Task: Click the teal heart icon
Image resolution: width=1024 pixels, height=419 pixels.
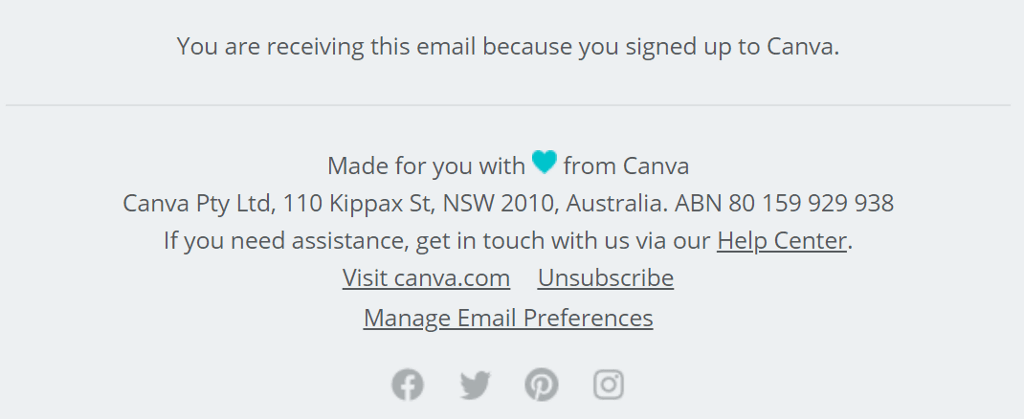Action: click(544, 162)
